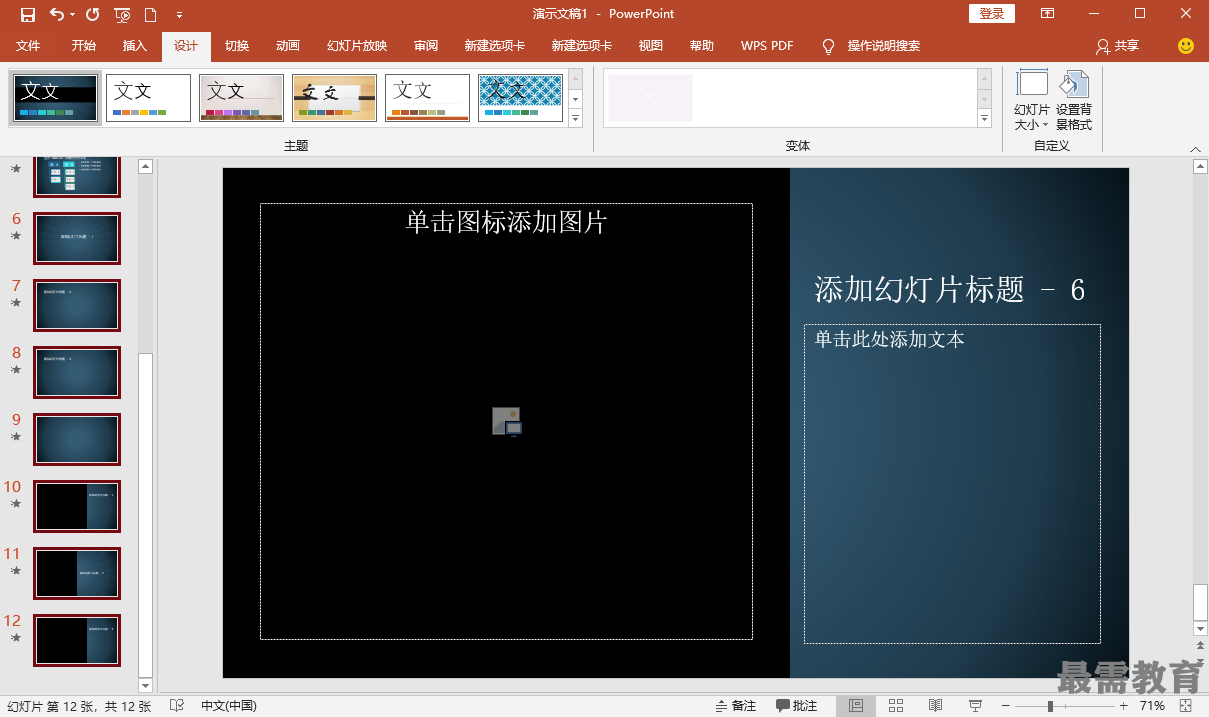Click the spell check icon in status bar
Image resolution: width=1209 pixels, height=717 pixels.
177,706
